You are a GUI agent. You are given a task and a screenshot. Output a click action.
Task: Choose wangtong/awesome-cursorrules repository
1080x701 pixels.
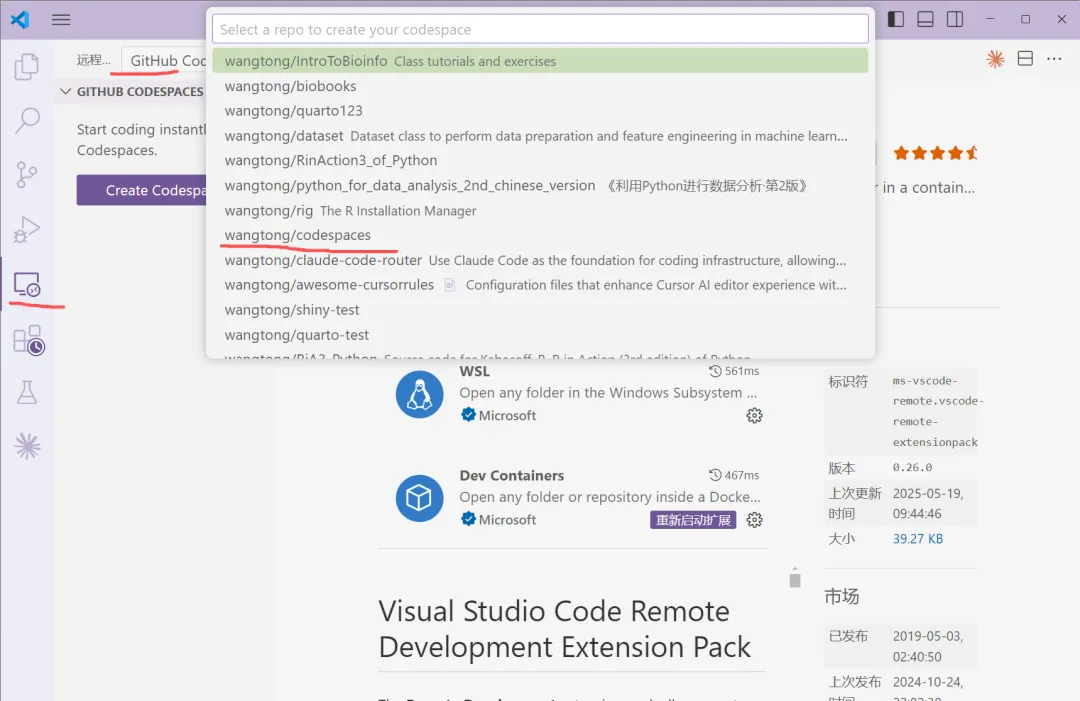[540, 285]
